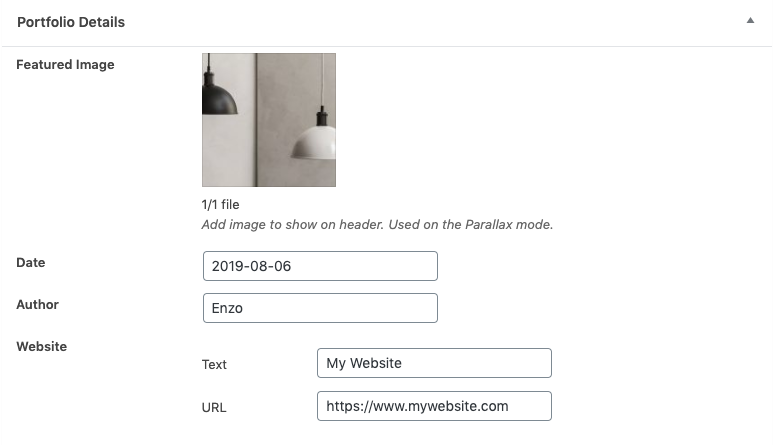Screen dimensions: 776x445
Task: Click the Portfolio Details heading
Action: pos(71,22)
